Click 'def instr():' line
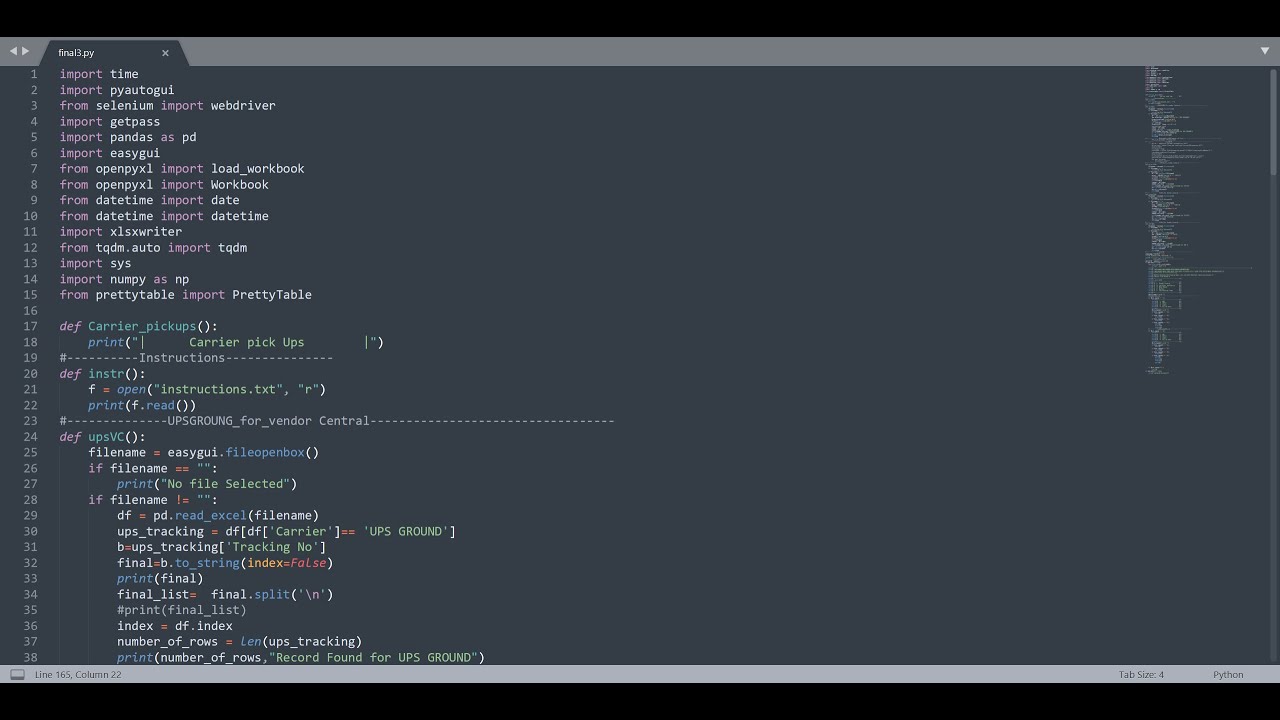 [103, 373]
